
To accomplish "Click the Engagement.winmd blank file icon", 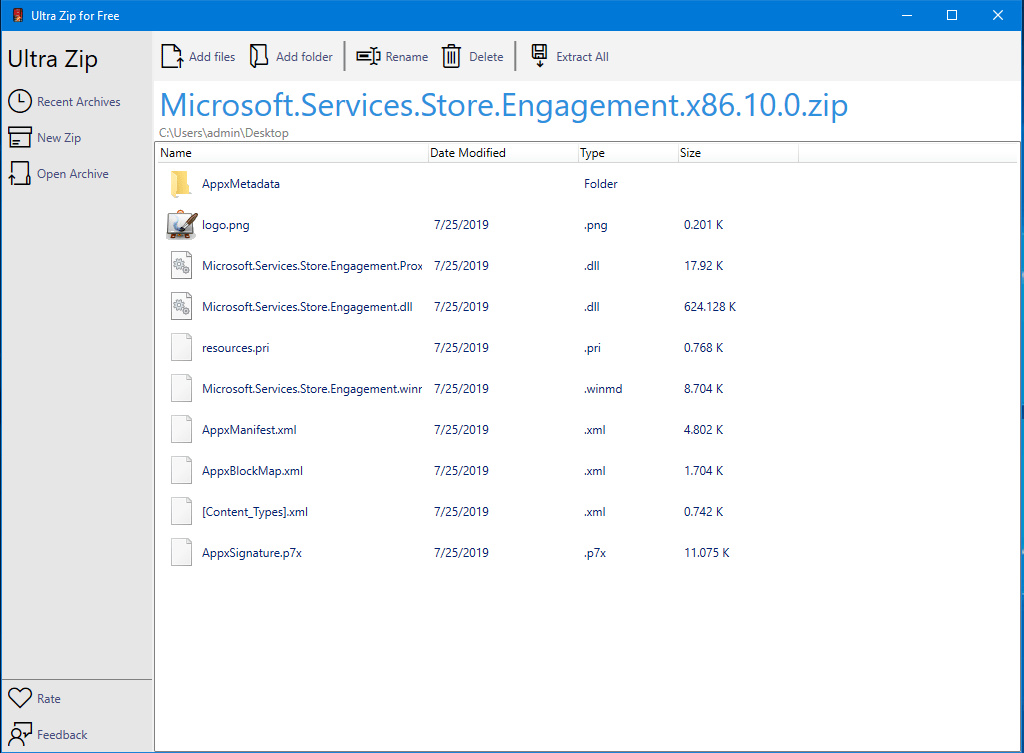I will [182, 389].
